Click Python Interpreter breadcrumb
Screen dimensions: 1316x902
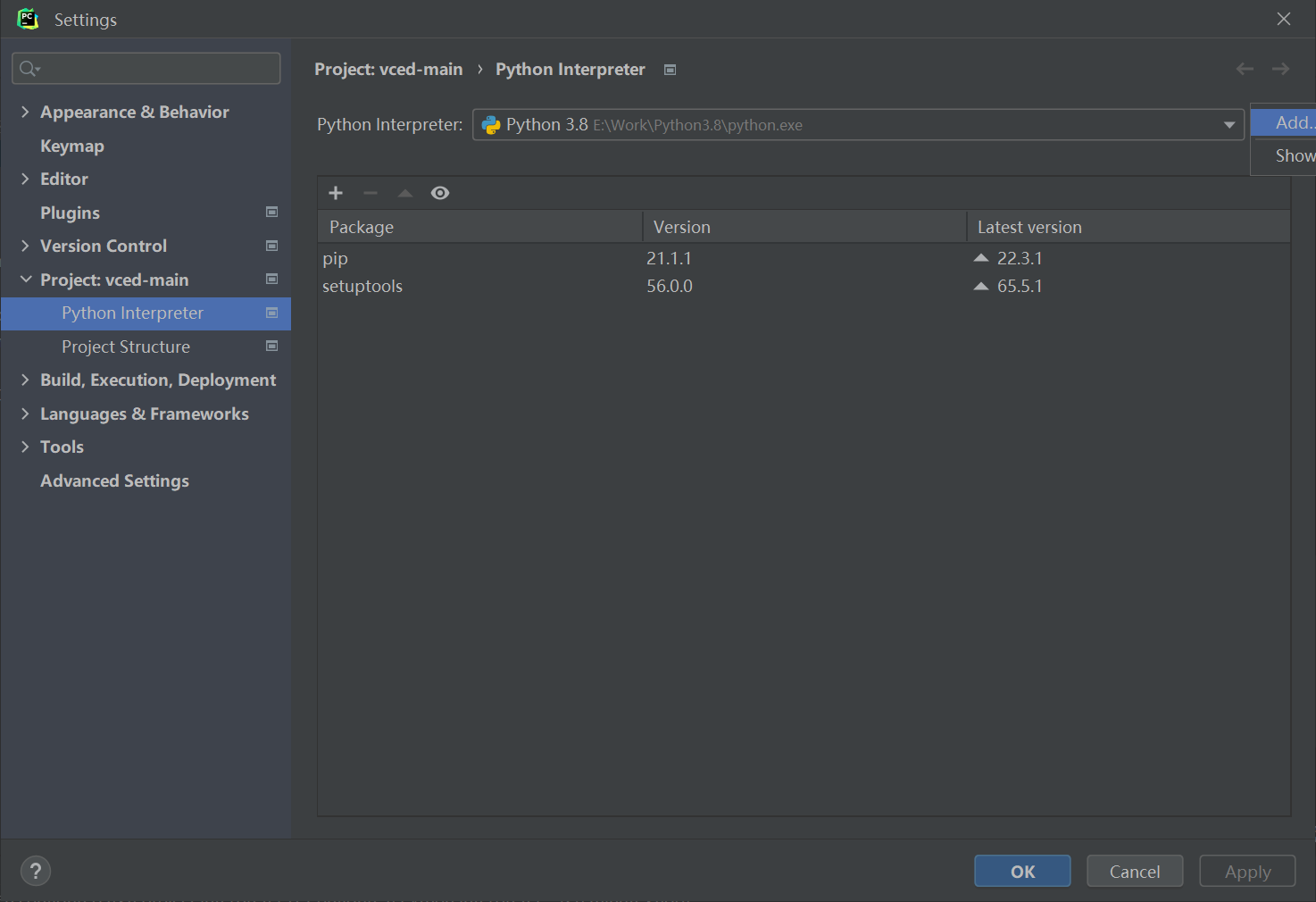(571, 70)
